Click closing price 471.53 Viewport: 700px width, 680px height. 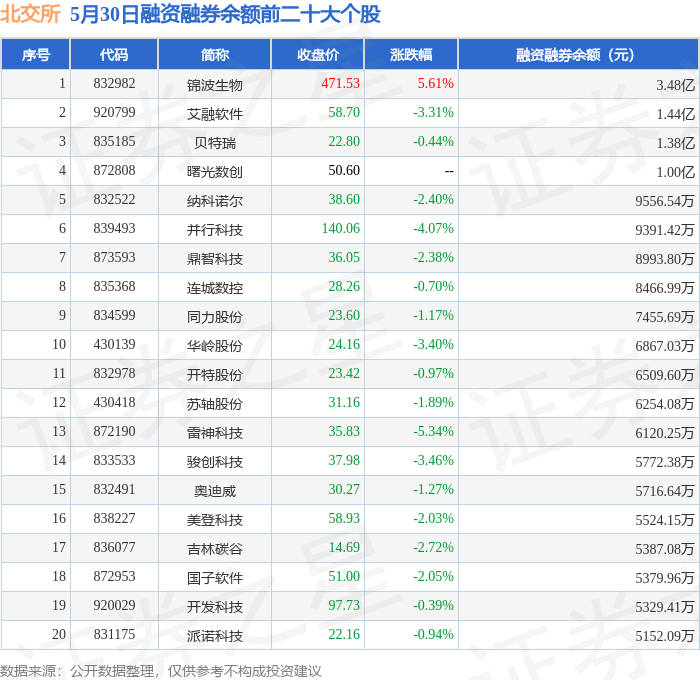(x=341, y=83)
